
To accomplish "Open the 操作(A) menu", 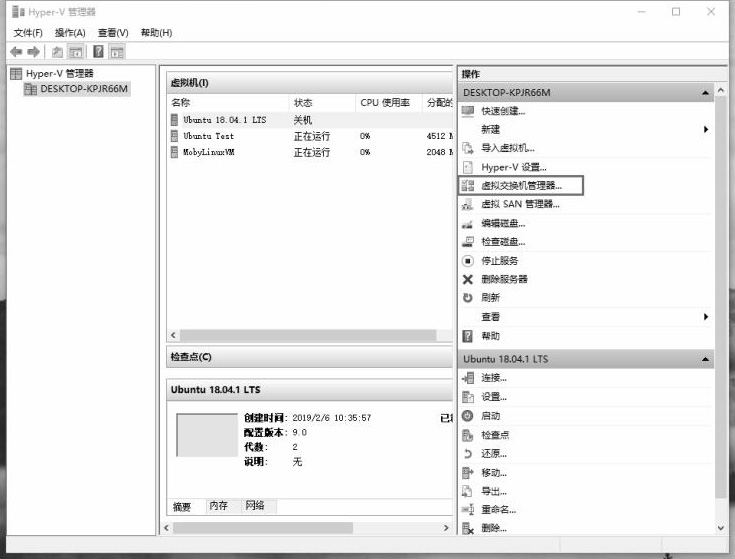I will point(70,33).
